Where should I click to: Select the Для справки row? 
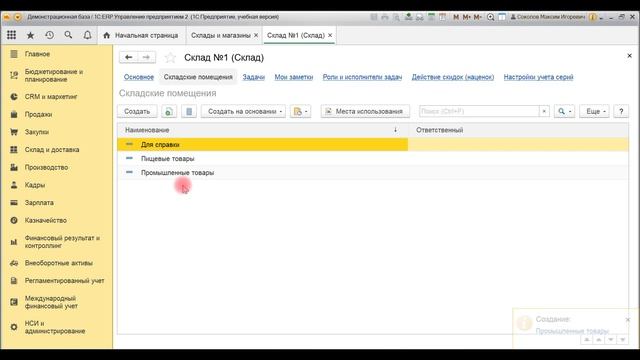[373, 144]
